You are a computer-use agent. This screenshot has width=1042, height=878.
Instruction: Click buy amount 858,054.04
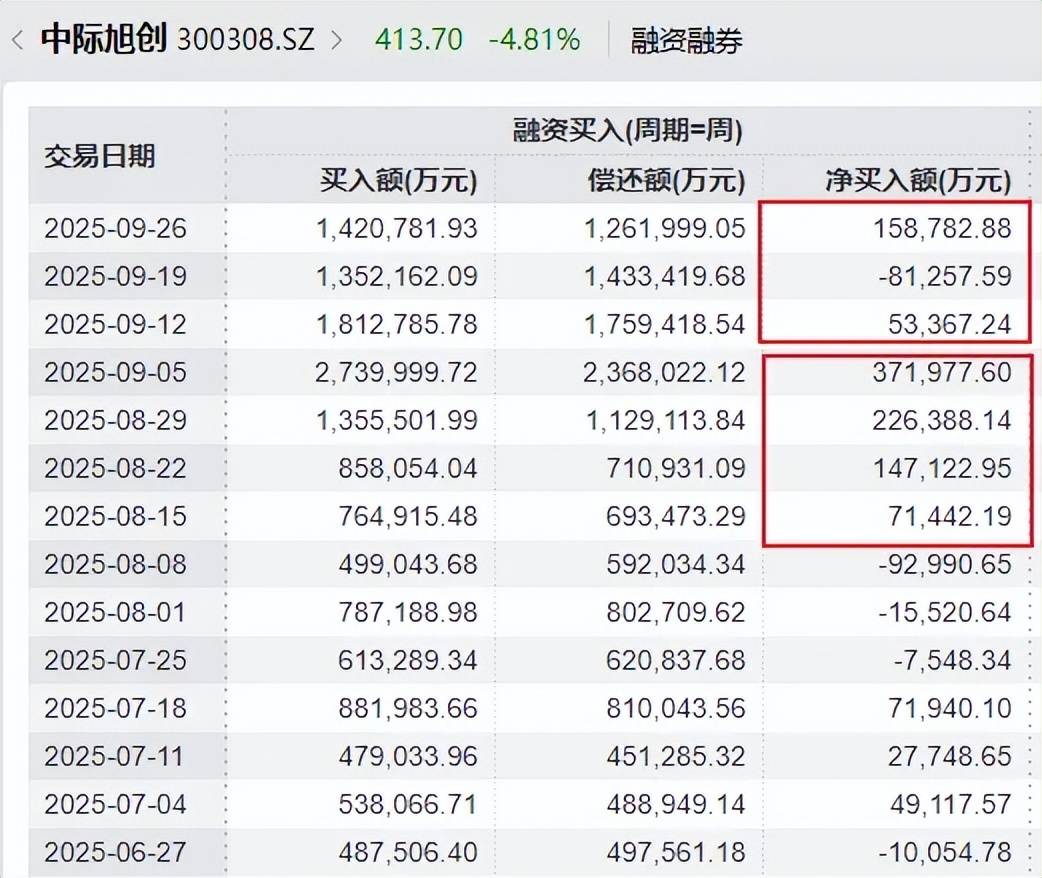click(x=408, y=469)
